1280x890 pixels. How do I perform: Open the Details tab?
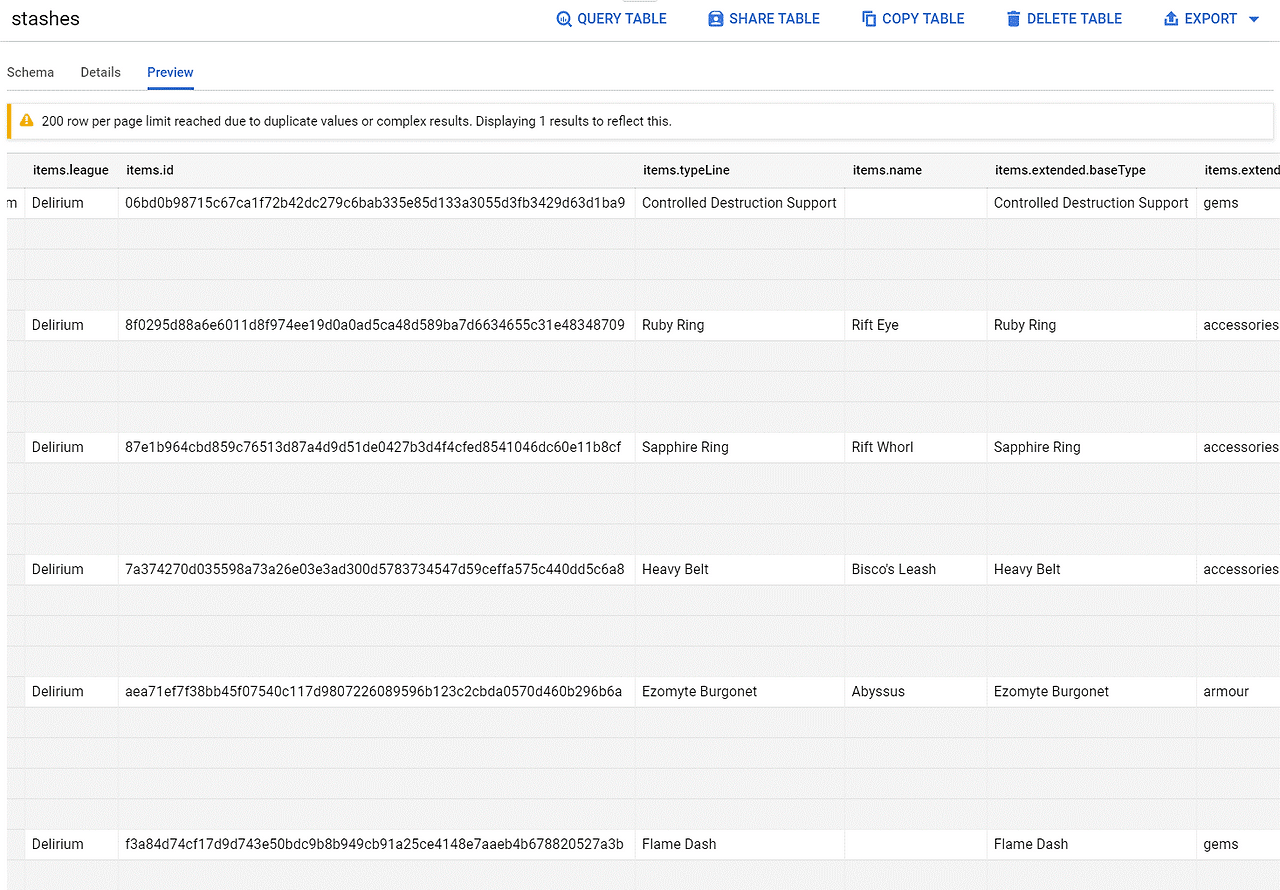(x=101, y=72)
